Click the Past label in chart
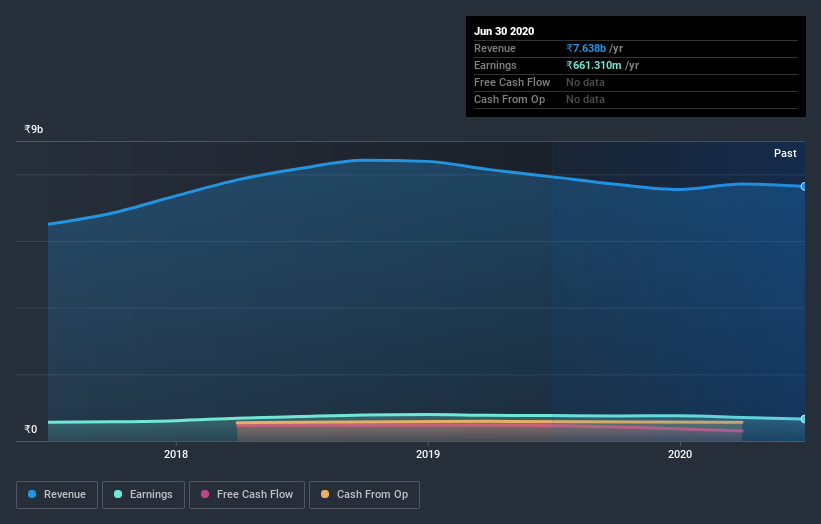Viewport: 821px width, 524px height. [785, 153]
